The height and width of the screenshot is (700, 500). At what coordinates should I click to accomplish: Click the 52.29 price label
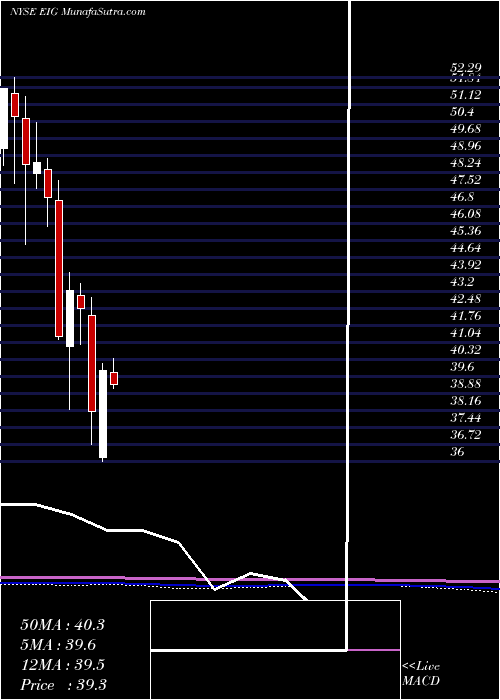(x=466, y=68)
